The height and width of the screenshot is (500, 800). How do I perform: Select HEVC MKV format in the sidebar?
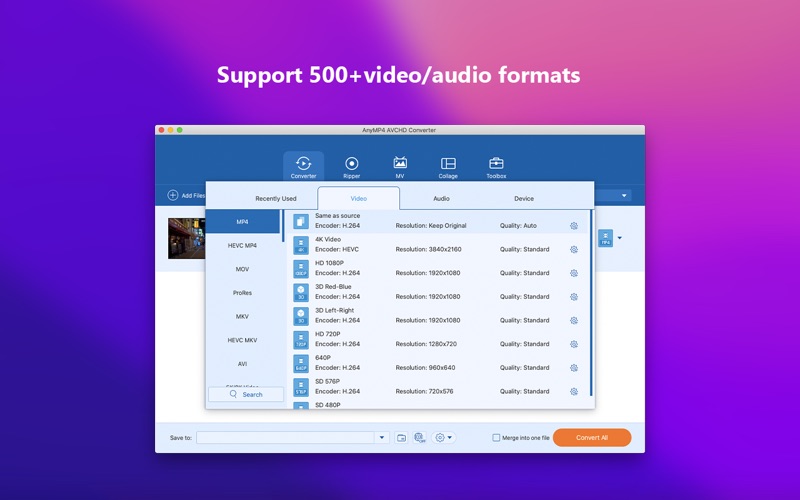tap(242, 340)
